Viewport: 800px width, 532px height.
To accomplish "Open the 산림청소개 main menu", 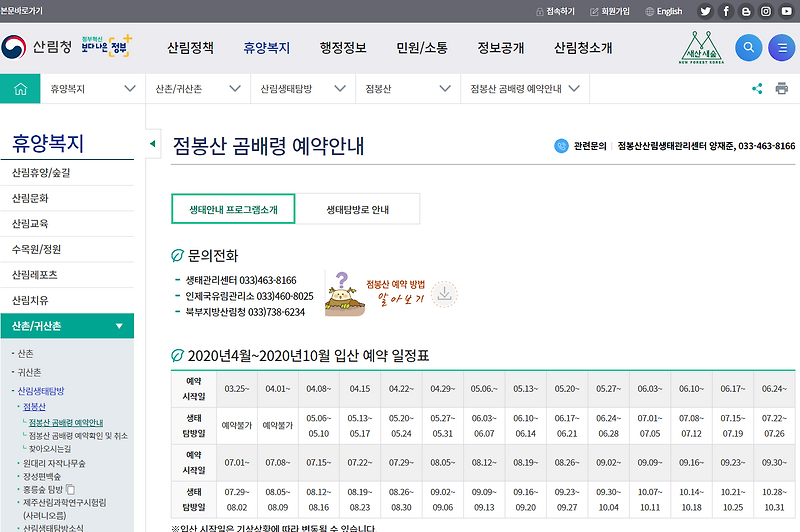I will click(583, 48).
